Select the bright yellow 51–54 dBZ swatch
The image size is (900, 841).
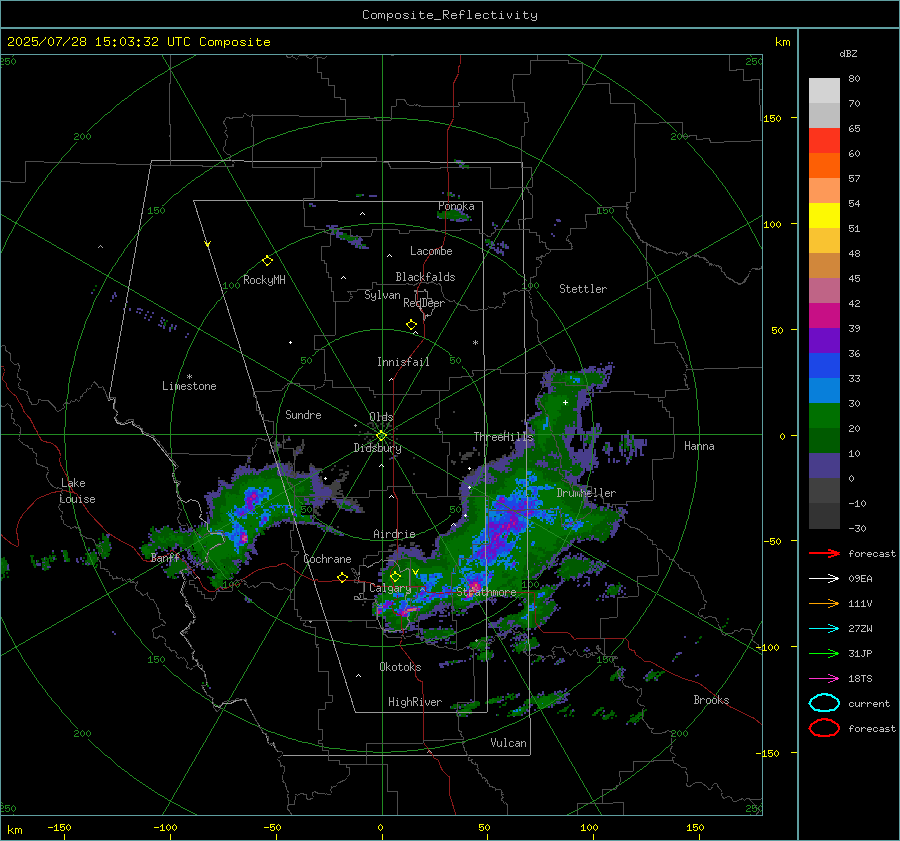[824, 215]
